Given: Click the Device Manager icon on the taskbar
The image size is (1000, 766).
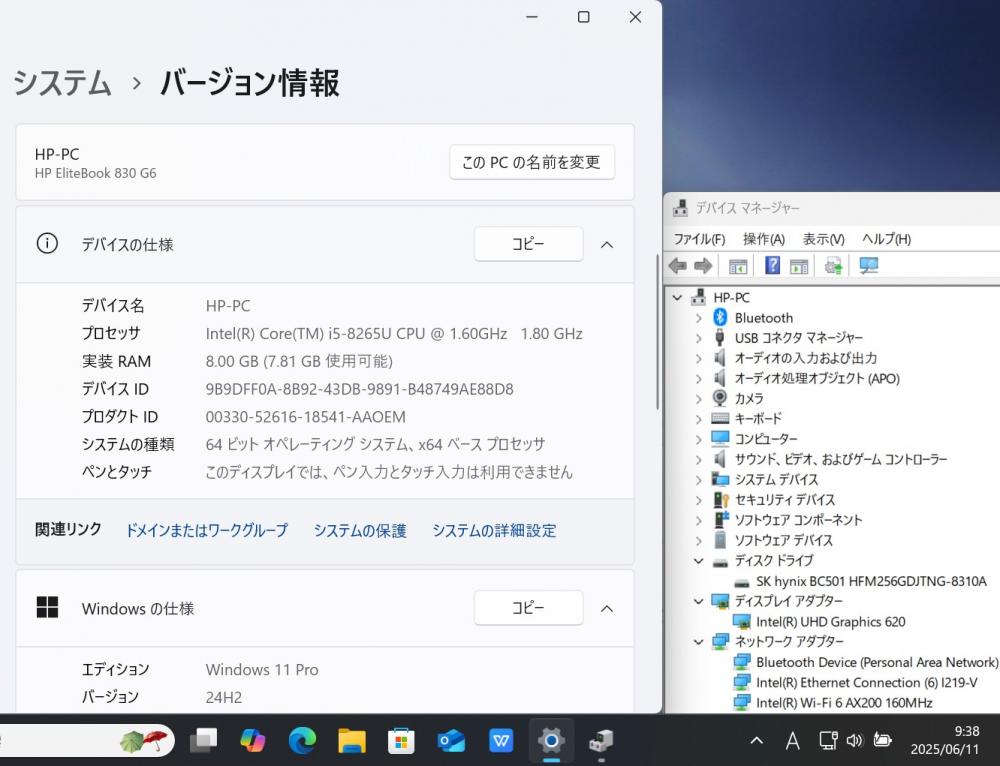Looking at the screenshot, I should click(x=601, y=740).
